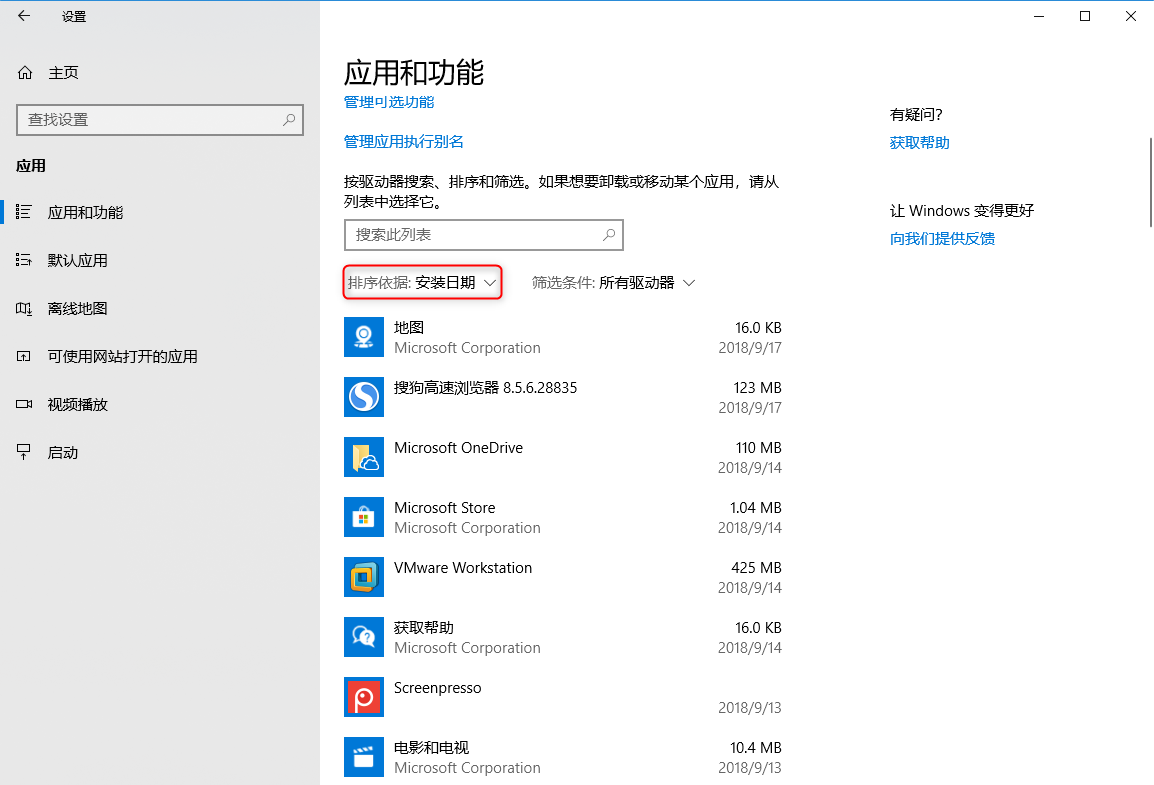Image resolution: width=1154 pixels, height=785 pixels.
Task: Select the Microsoft OneDrive app icon
Action: pos(364,457)
